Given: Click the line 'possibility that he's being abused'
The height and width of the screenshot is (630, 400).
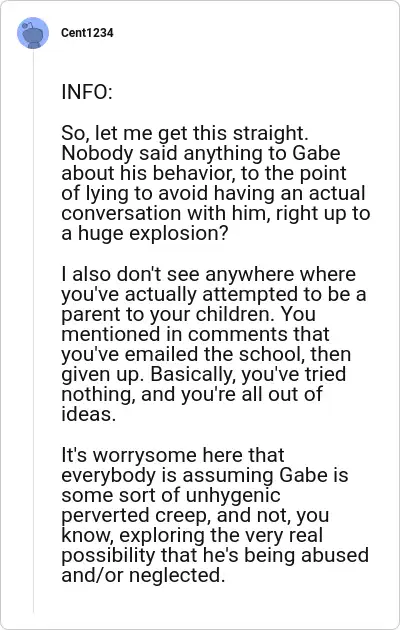Looking at the screenshot, I should 215,555.
